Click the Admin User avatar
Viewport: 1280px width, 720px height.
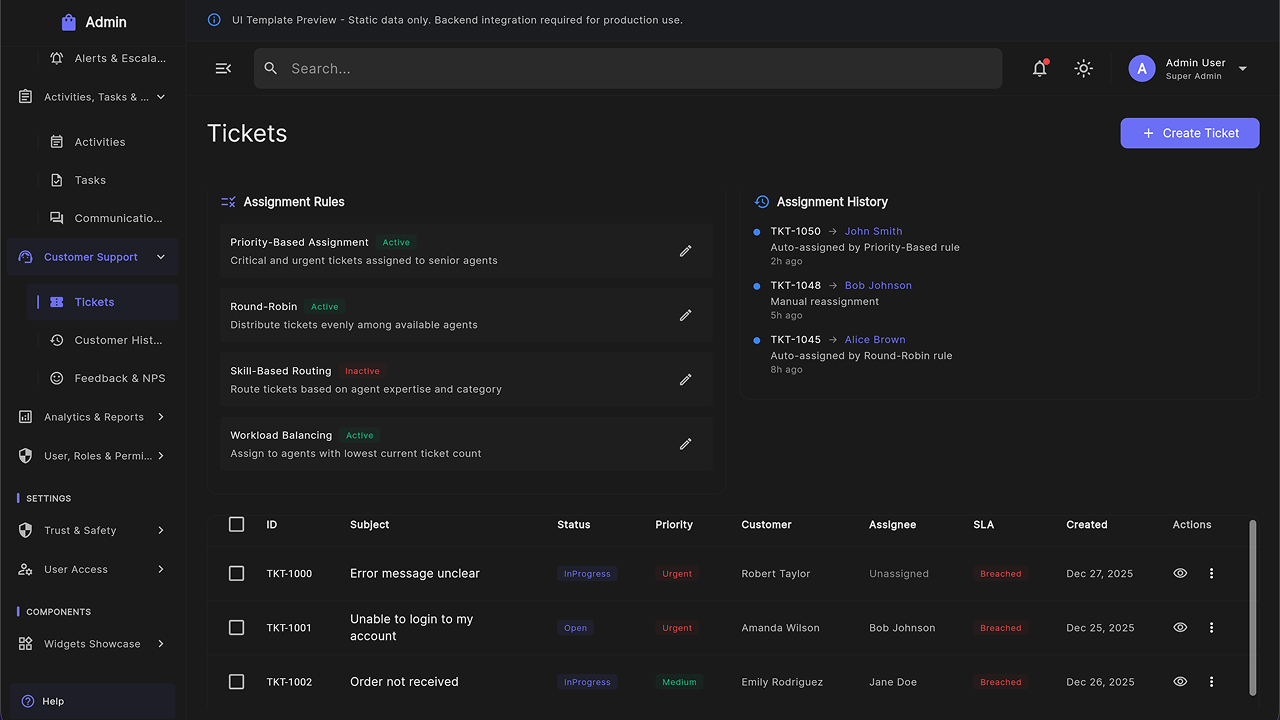pyautogui.click(x=1142, y=68)
